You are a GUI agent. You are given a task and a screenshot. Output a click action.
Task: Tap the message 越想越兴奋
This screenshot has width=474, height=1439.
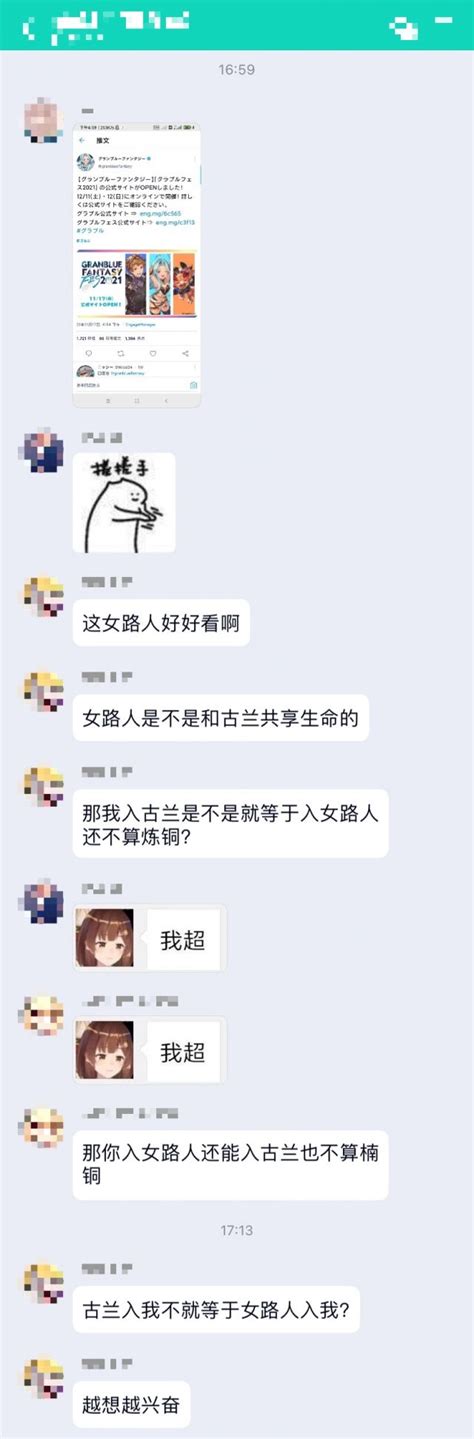click(130, 1404)
